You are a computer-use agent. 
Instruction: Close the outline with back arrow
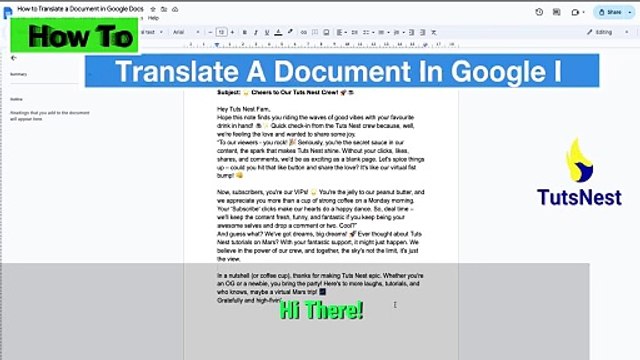click(13, 58)
